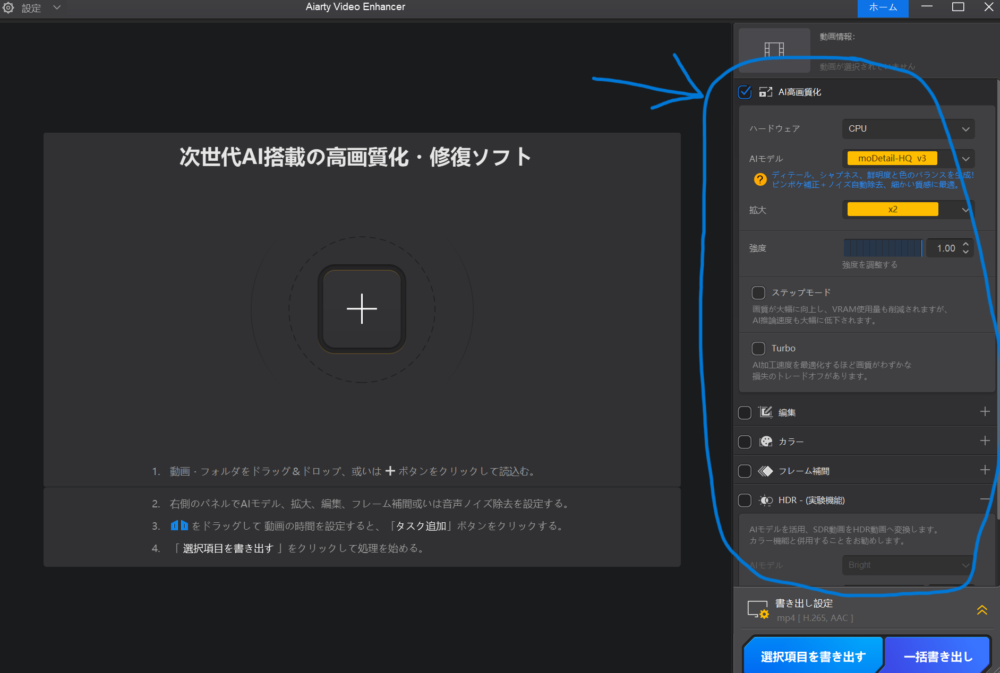Click the orange question mark help icon
The height and width of the screenshot is (673, 1000).
[x=760, y=180]
